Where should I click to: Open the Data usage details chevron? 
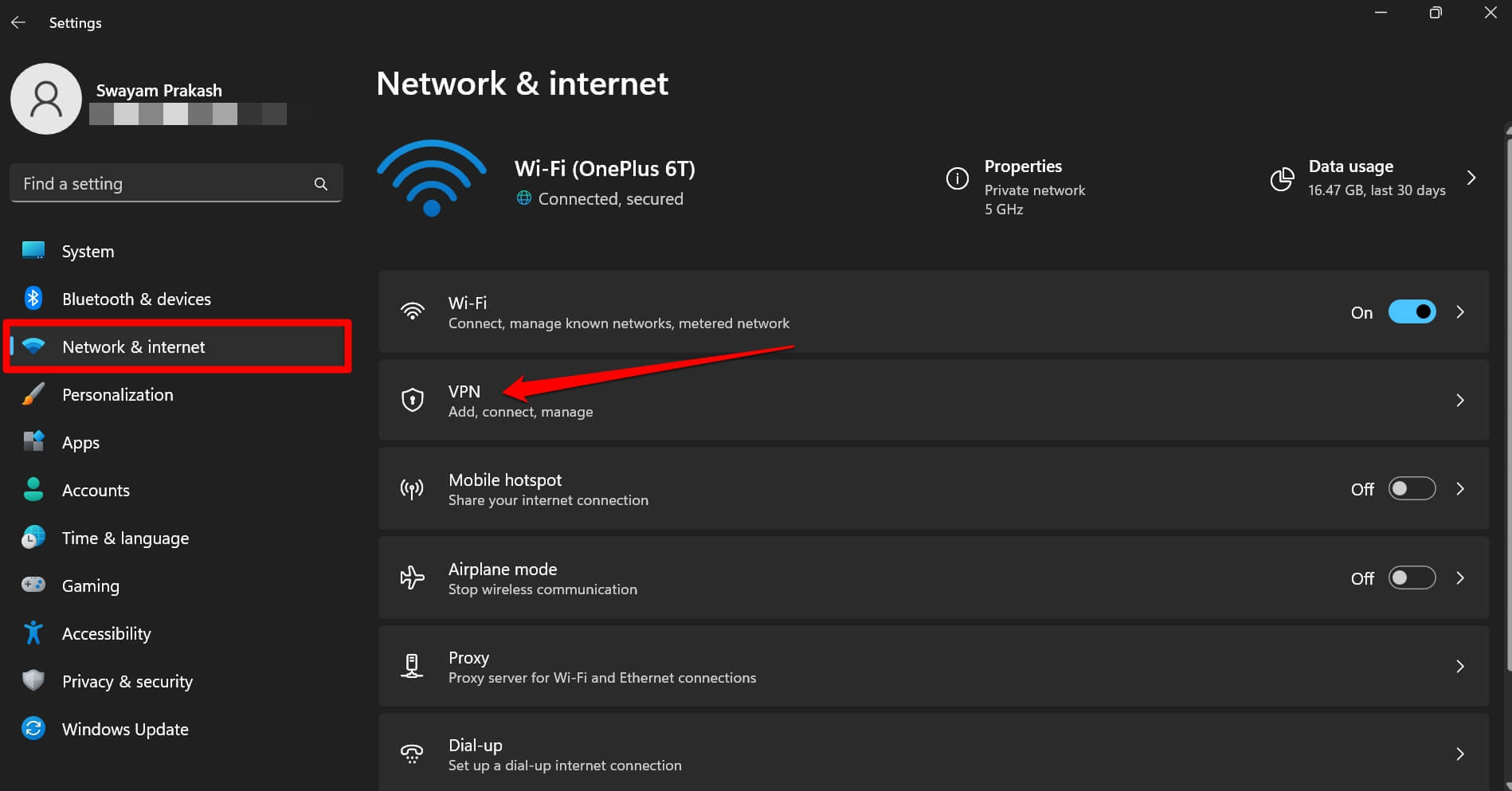[1471, 179]
